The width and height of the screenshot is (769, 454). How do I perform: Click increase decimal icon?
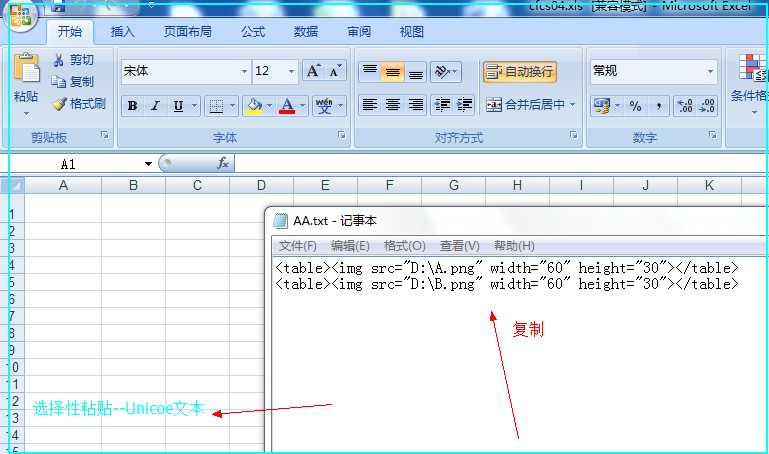click(x=685, y=105)
